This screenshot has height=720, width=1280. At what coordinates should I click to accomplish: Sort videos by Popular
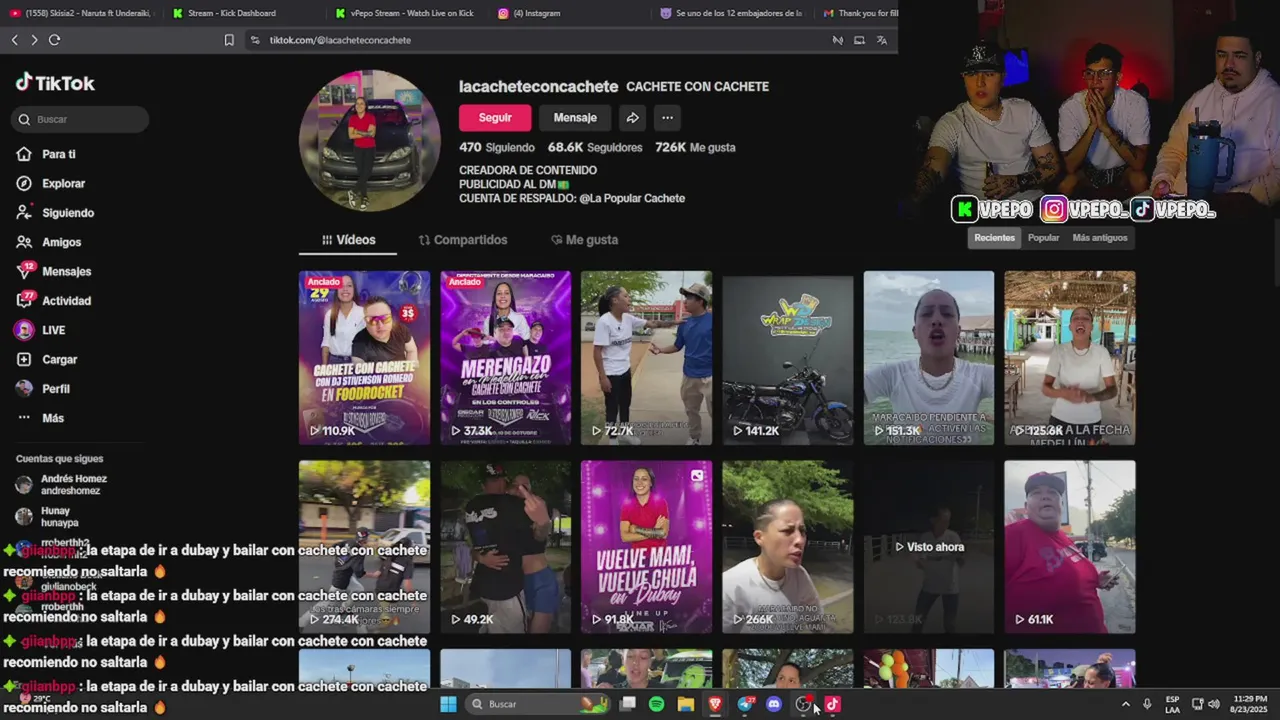coord(1043,238)
